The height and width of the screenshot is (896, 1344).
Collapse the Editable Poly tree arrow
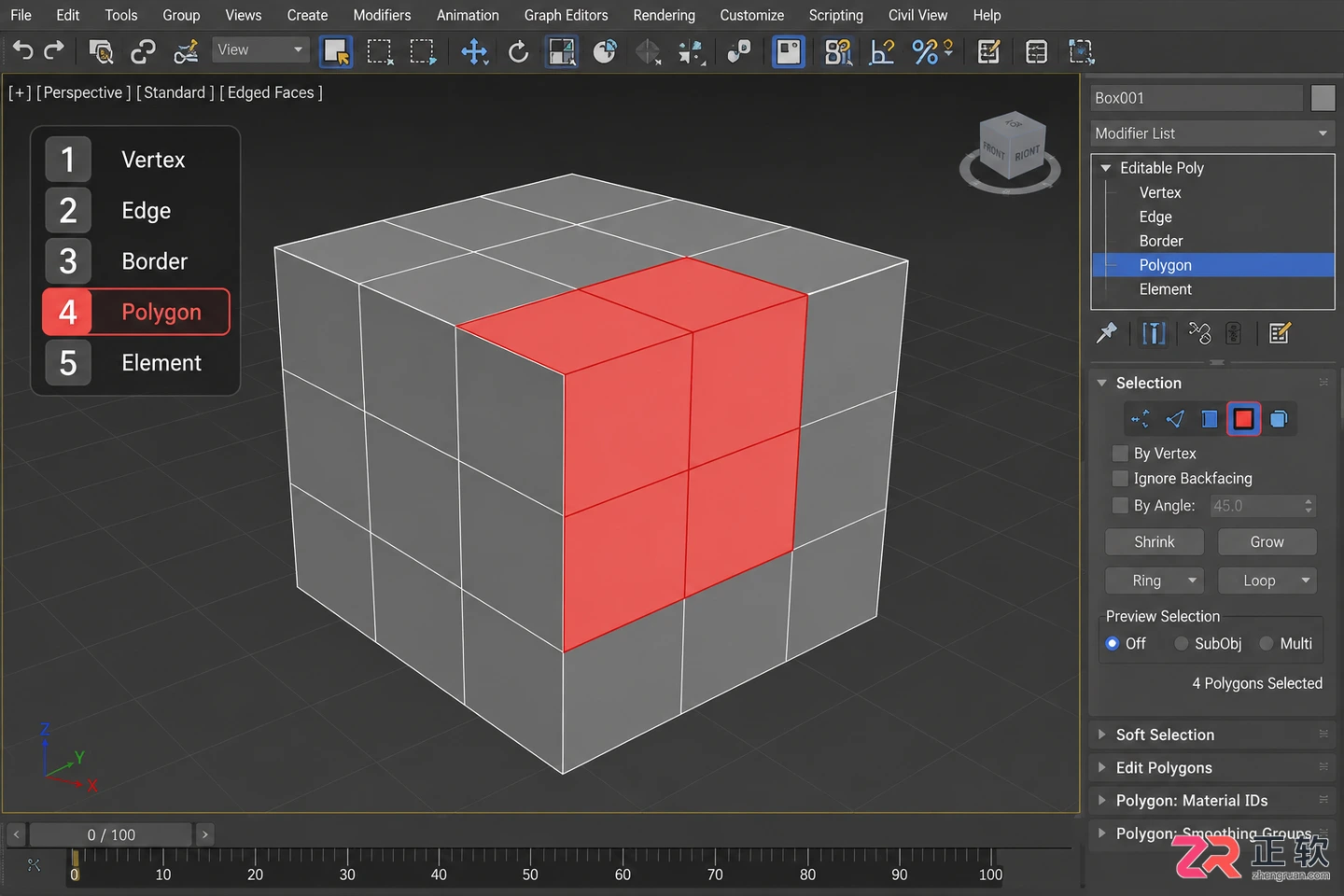click(1106, 168)
